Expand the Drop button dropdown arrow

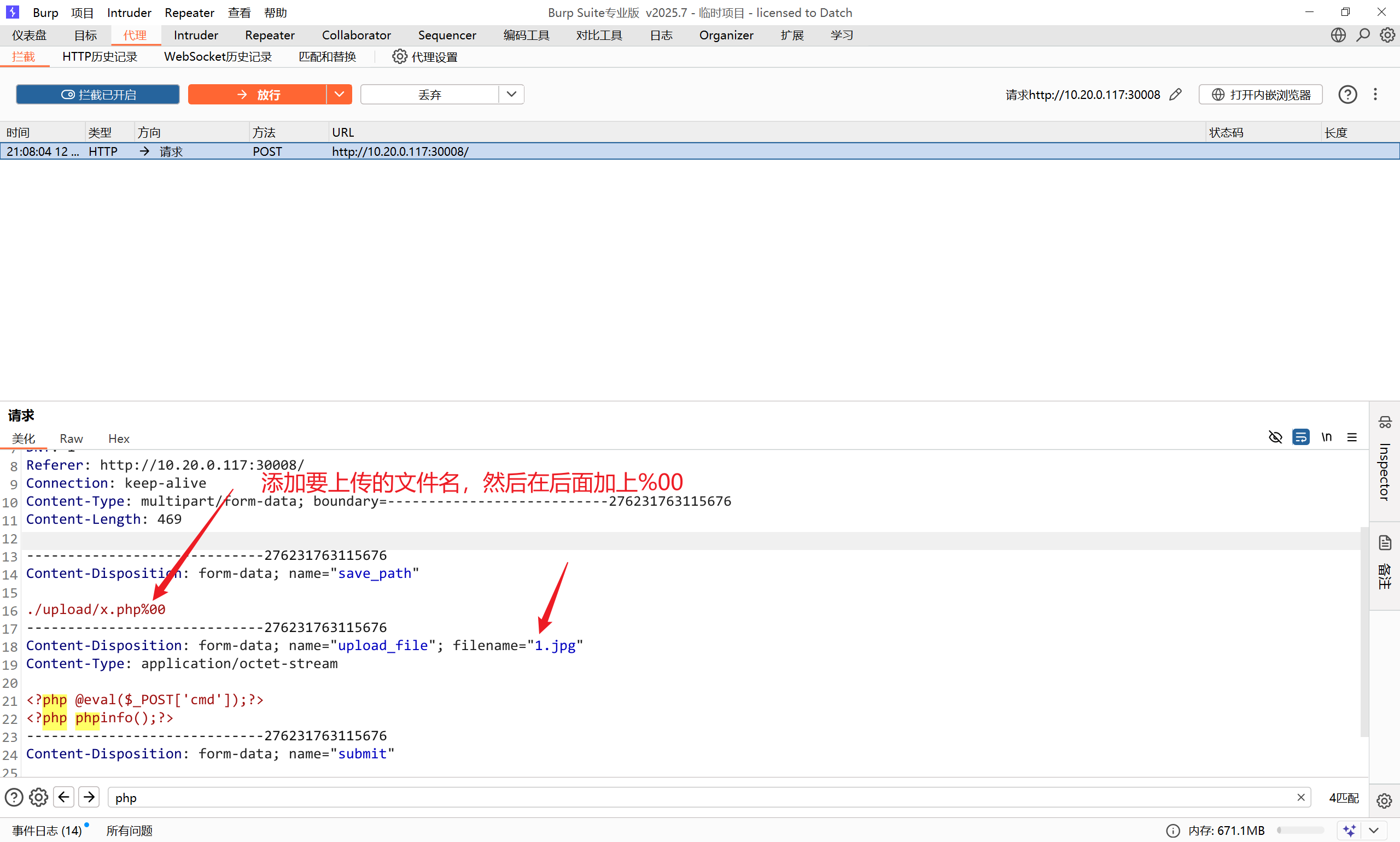click(x=511, y=94)
